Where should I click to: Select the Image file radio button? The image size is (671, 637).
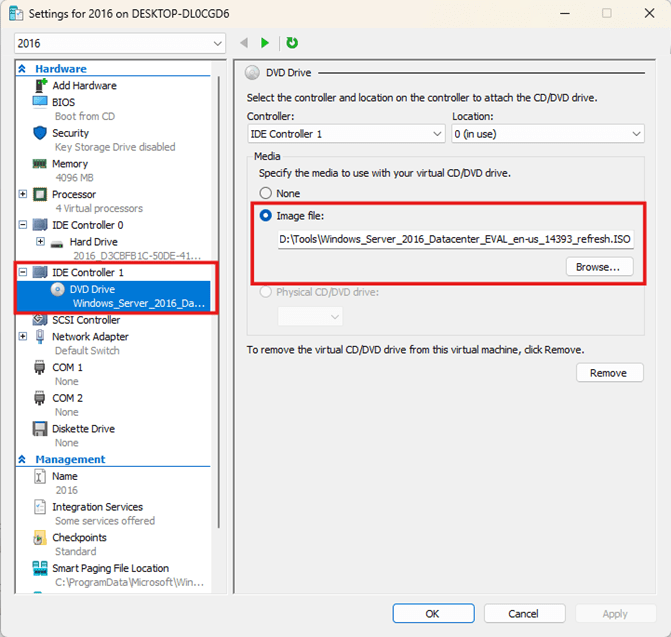265,215
